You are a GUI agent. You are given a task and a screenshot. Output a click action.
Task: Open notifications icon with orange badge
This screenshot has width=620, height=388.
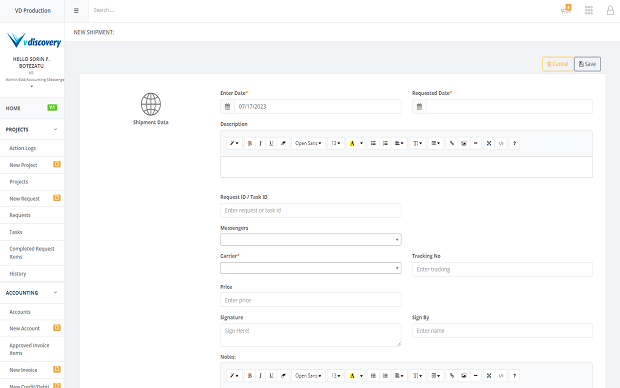[566, 9]
